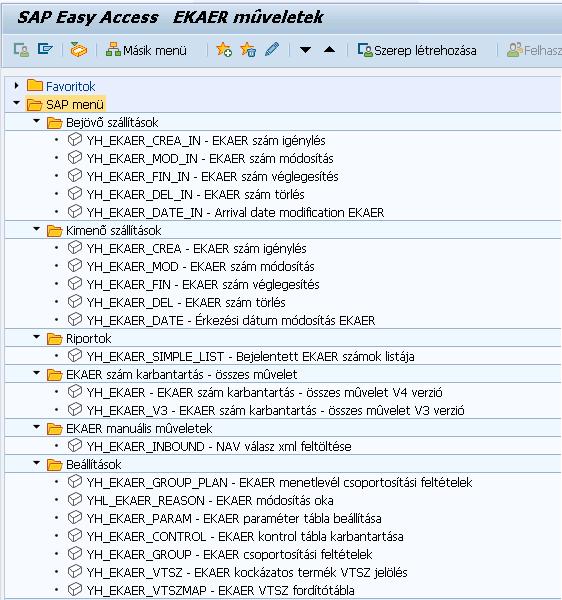
Task: Click cube icon of YH_EKAER_SIMPLE_LIST
Action: point(75,355)
